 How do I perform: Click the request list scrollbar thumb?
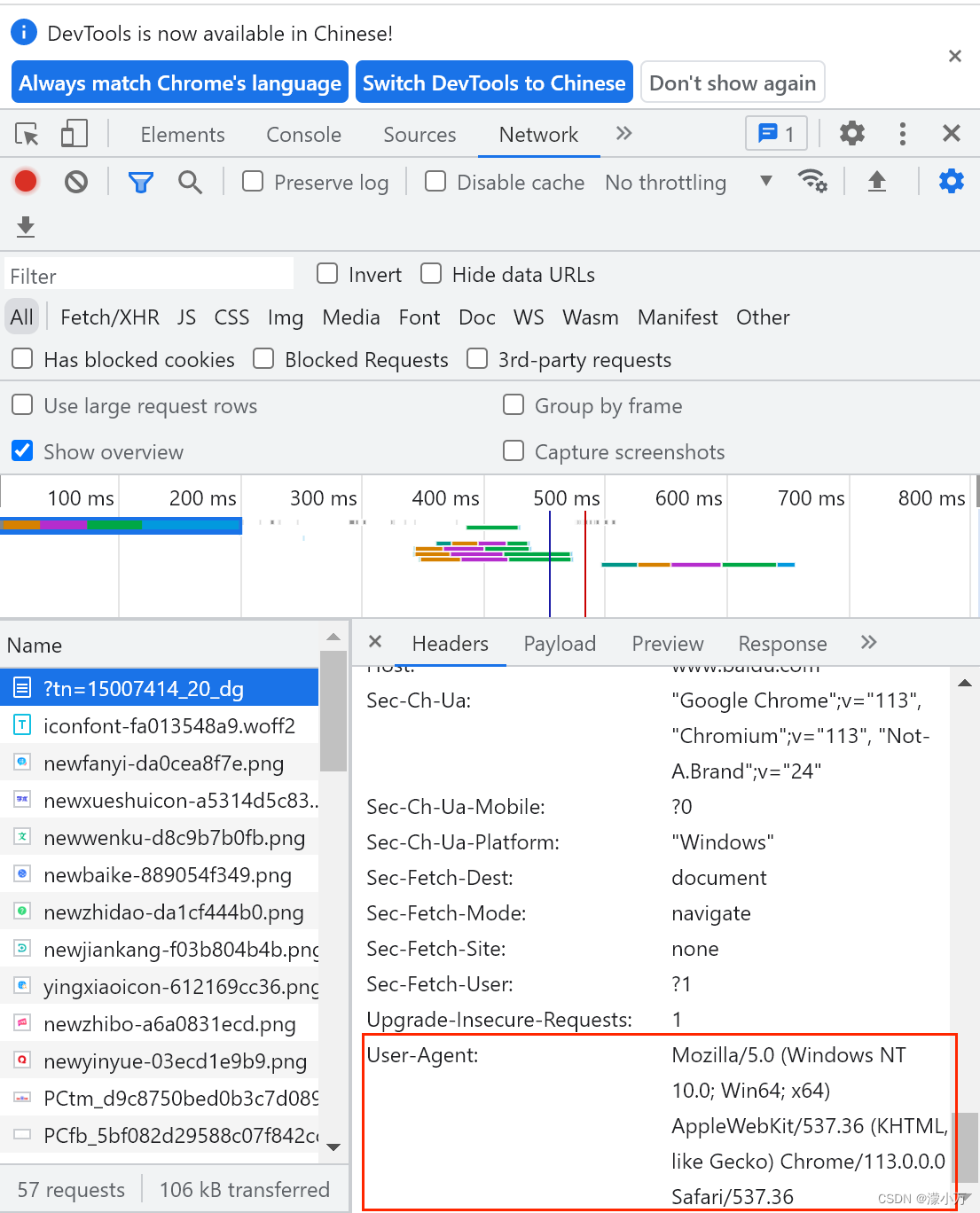point(333,711)
